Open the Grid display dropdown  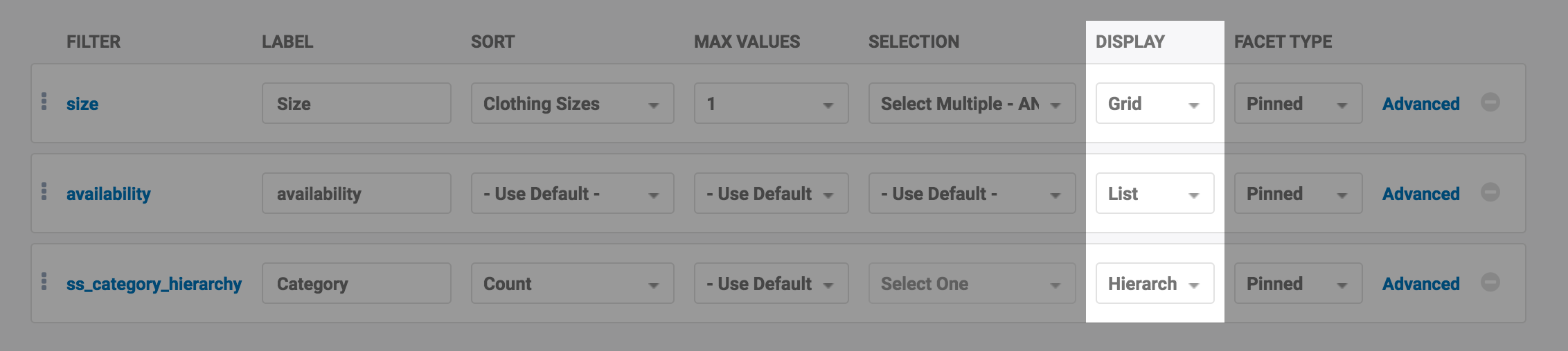click(1155, 104)
